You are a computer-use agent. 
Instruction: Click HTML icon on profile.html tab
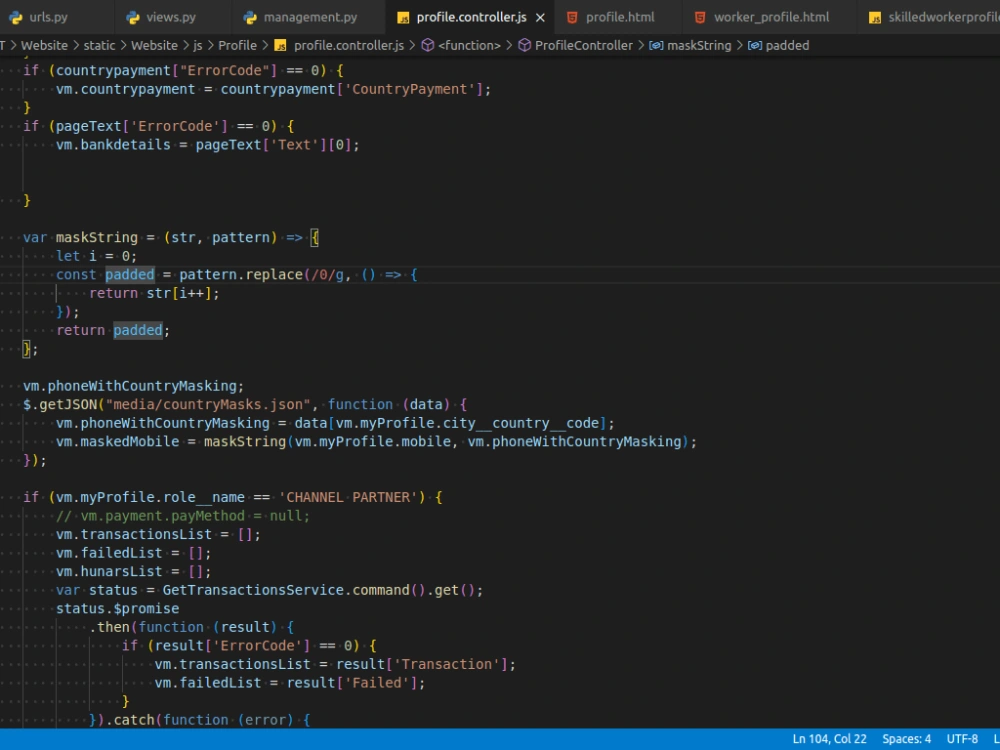[x=572, y=18]
